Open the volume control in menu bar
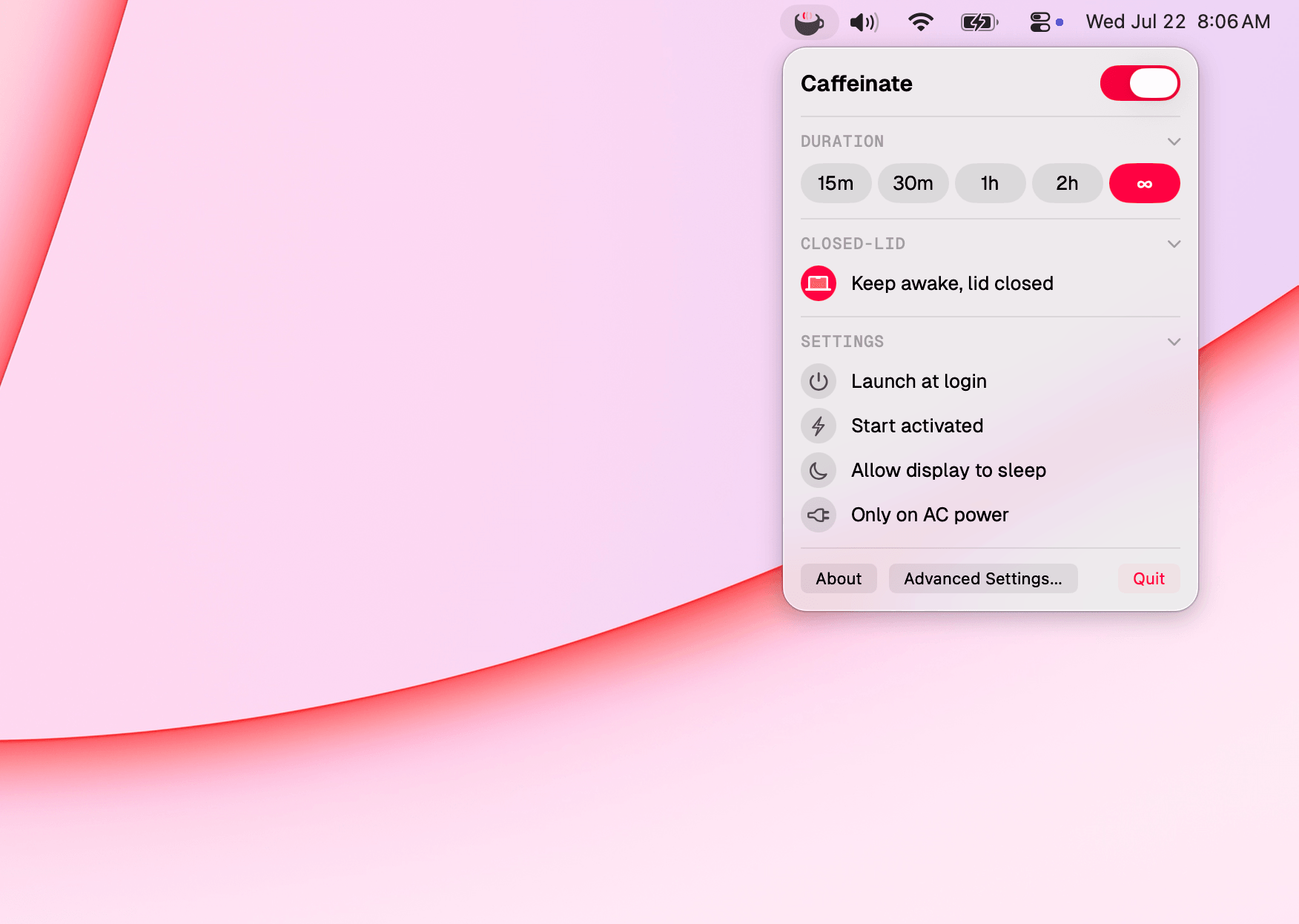Image resolution: width=1299 pixels, height=924 pixels. [x=865, y=22]
